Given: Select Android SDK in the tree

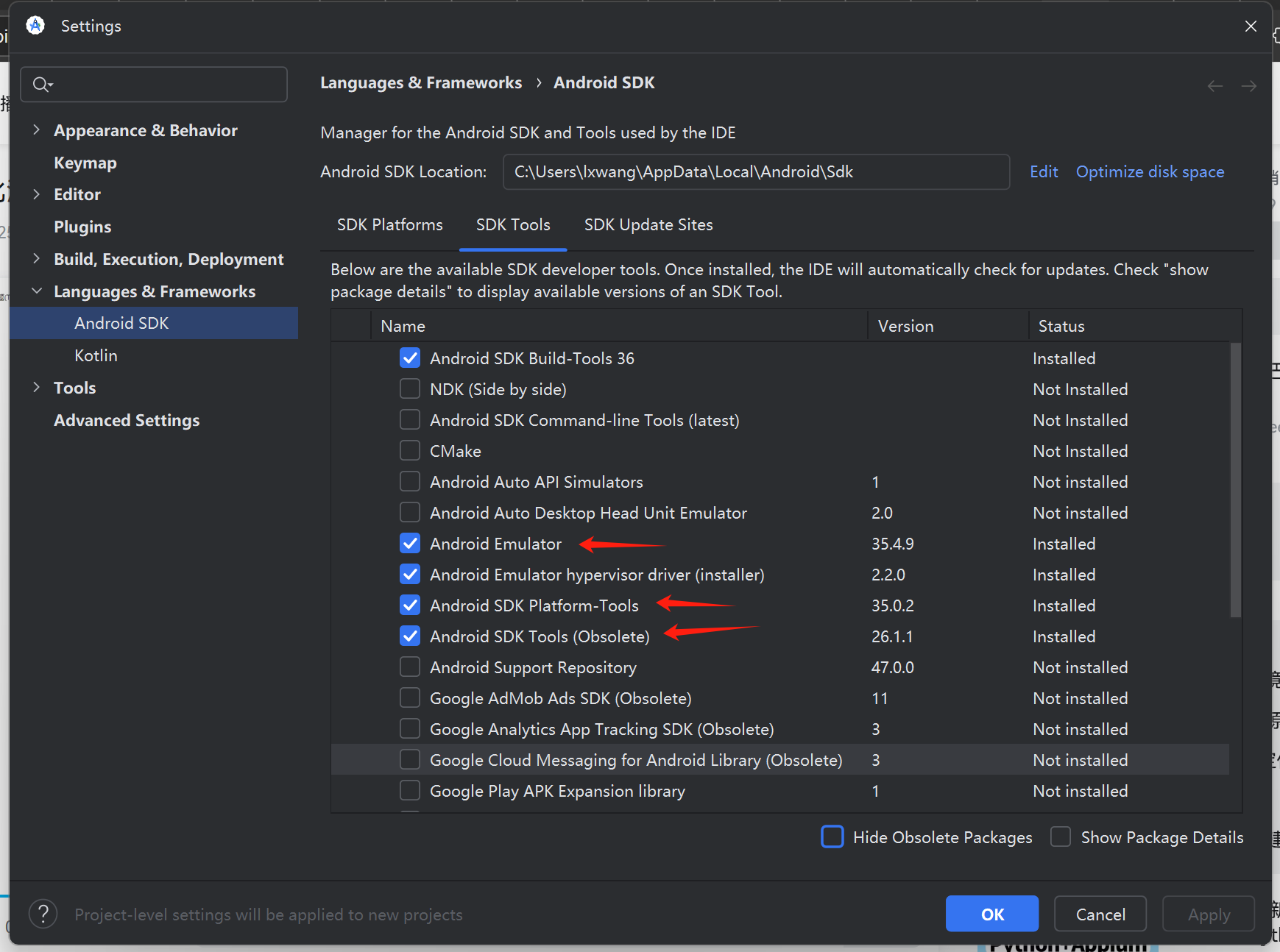Looking at the screenshot, I should pos(154,323).
